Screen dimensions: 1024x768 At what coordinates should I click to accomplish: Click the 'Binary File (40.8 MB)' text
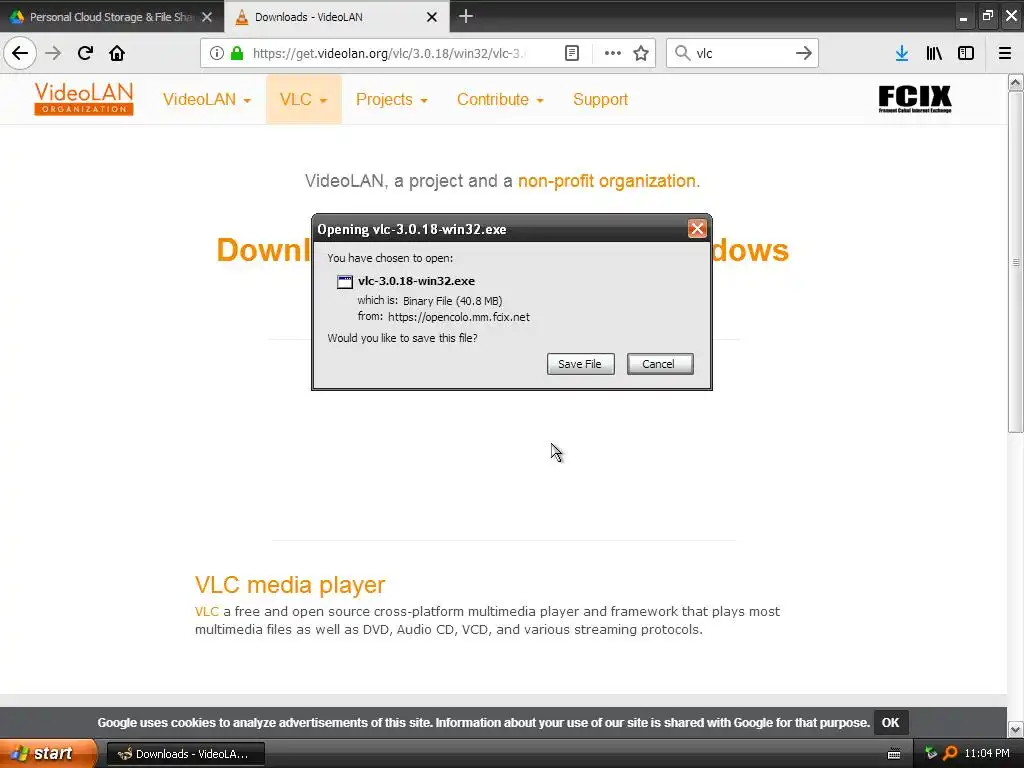pos(453,301)
